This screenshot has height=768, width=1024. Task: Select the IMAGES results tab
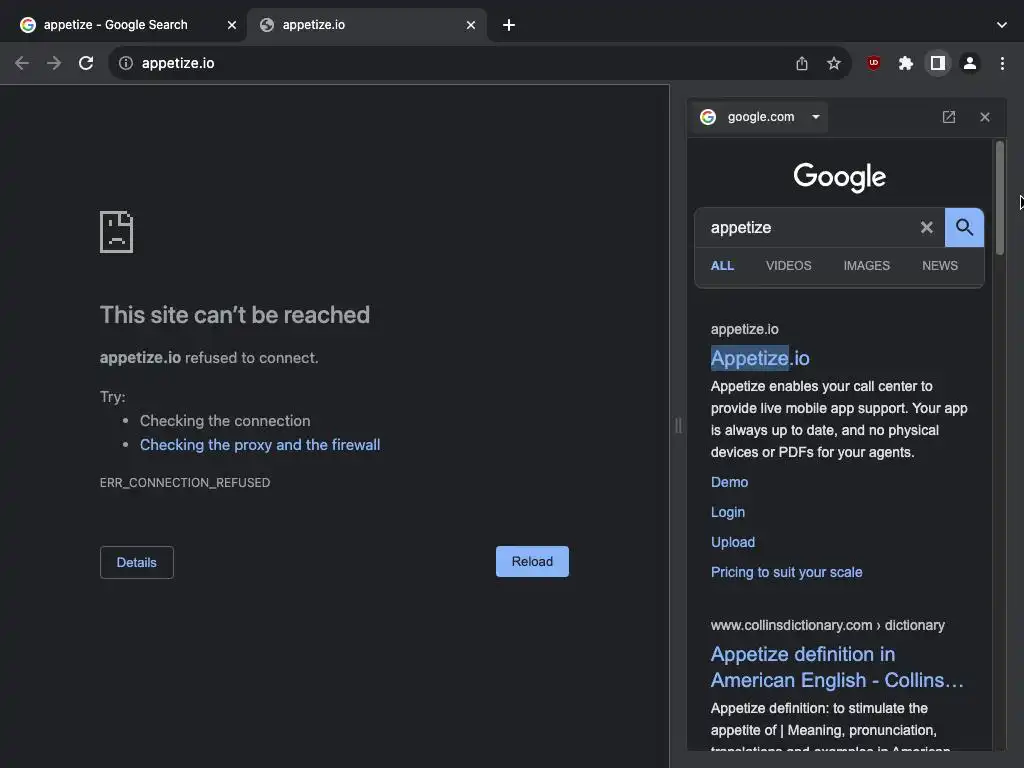867,266
